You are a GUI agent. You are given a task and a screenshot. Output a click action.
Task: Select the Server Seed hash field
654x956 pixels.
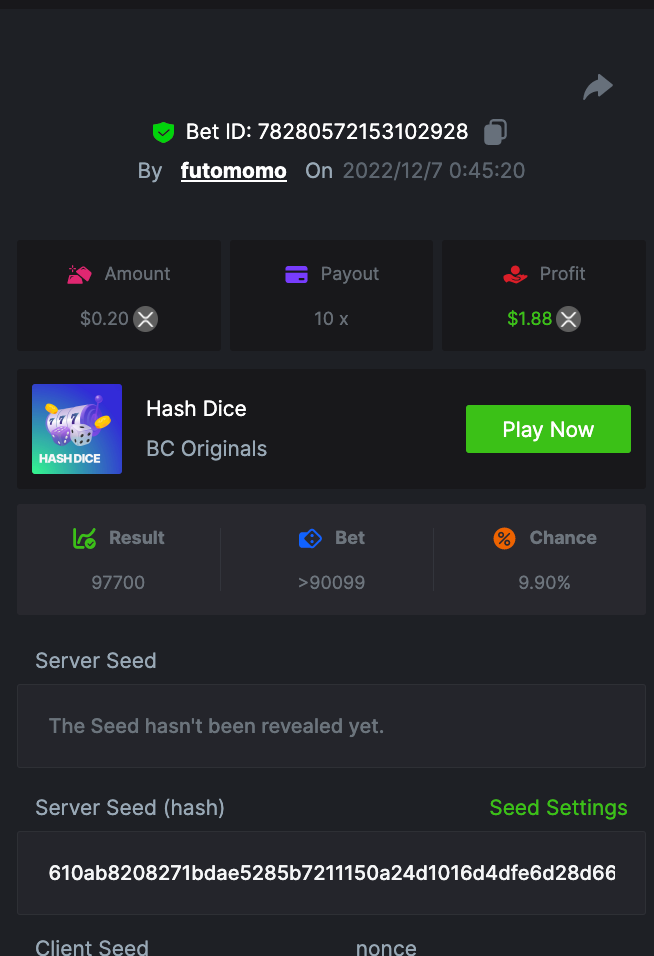(331, 873)
